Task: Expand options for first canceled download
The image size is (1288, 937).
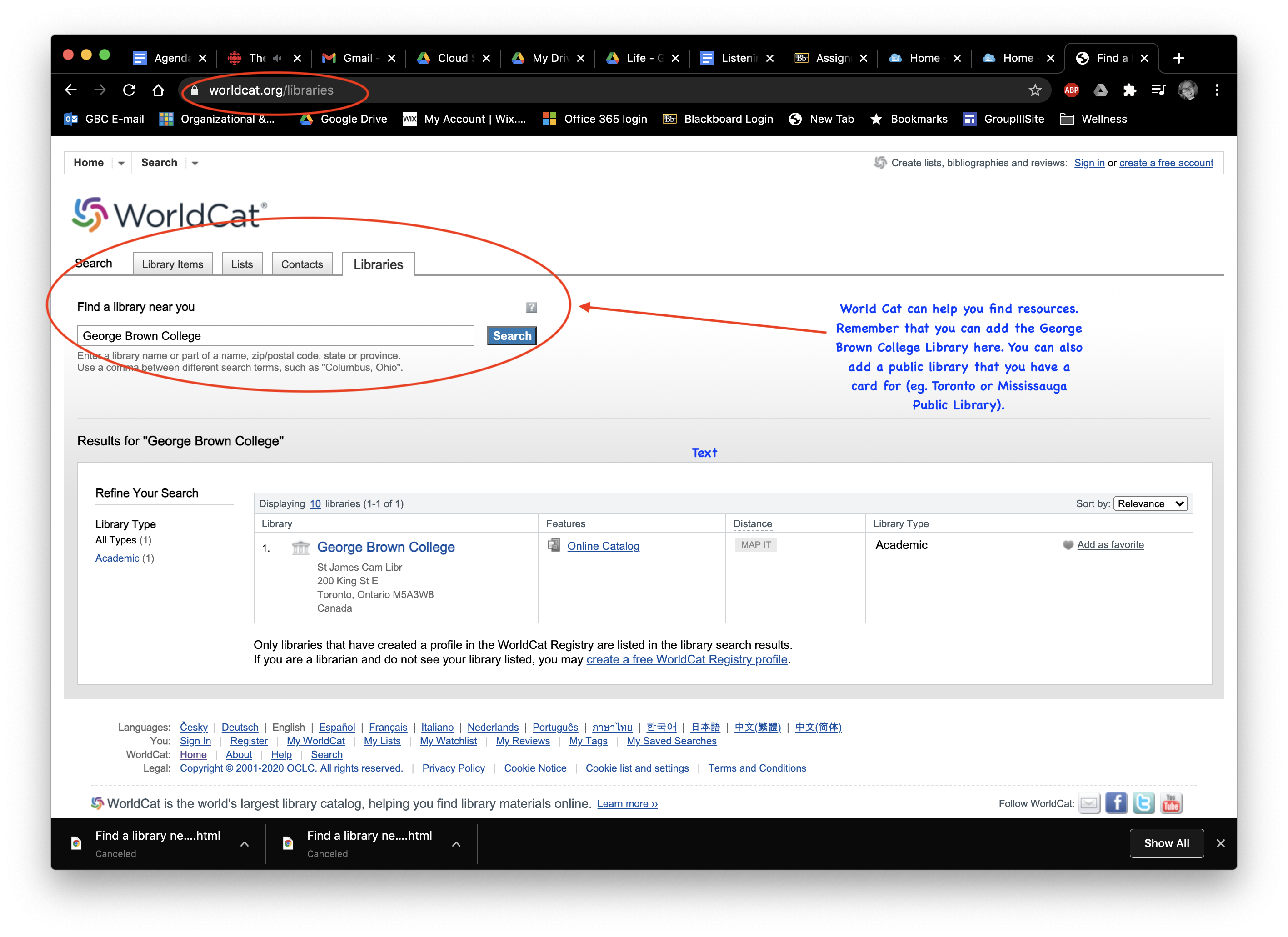Action: point(245,844)
